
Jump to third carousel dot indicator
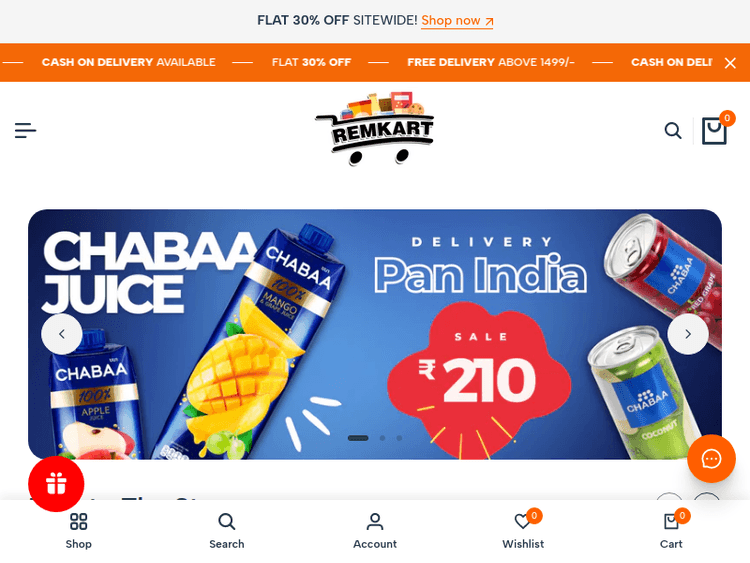[x=399, y=438]
